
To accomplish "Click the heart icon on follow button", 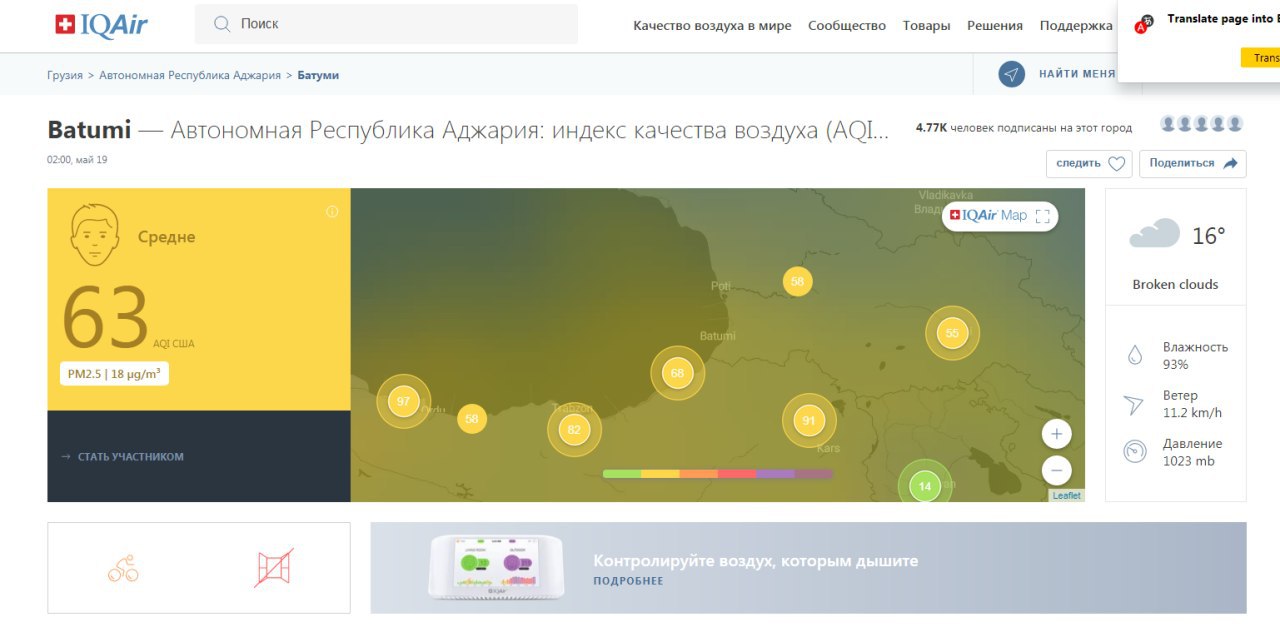I will (1116, 163).
